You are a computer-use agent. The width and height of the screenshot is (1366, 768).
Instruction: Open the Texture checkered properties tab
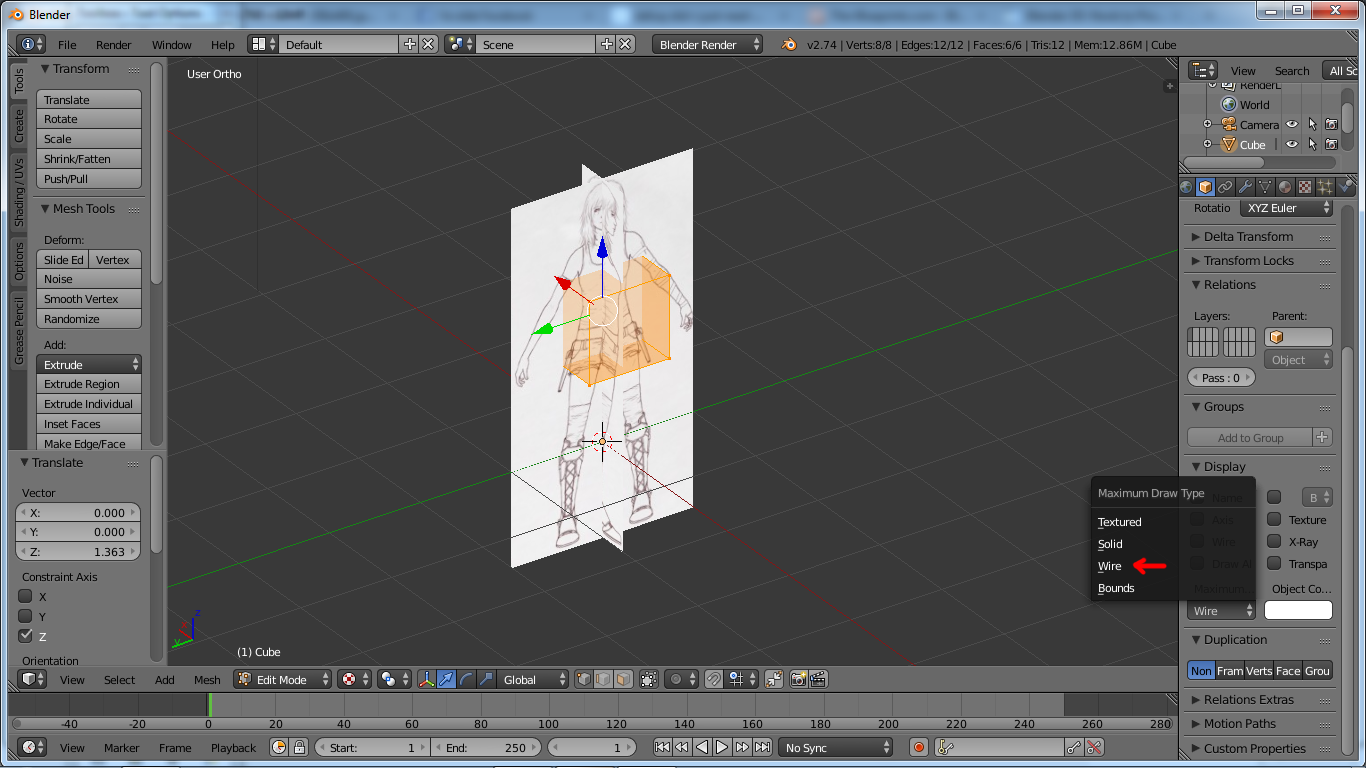(1304, 186)
